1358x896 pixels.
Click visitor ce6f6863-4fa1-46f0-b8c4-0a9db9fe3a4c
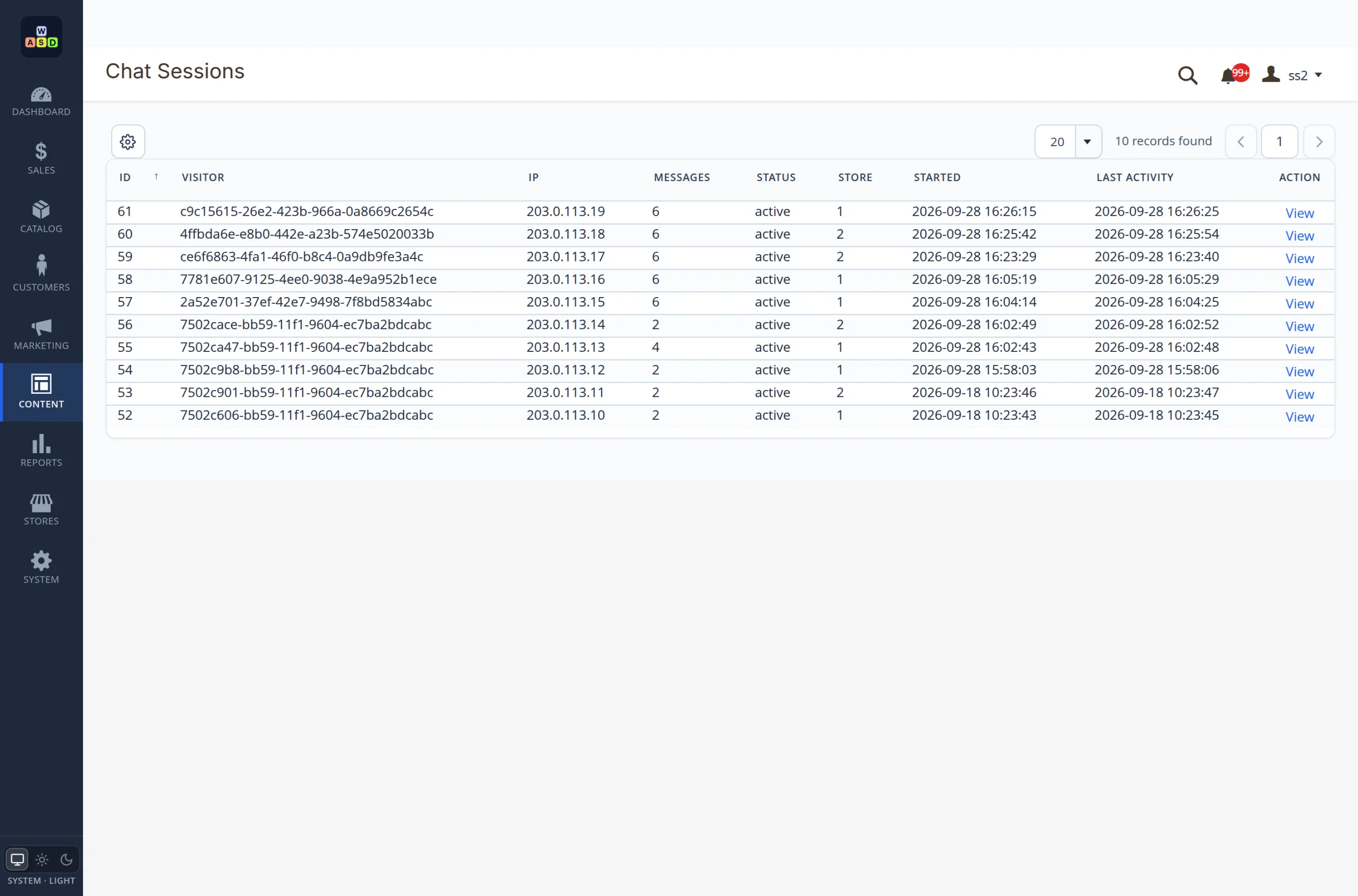tap(302, 257)
